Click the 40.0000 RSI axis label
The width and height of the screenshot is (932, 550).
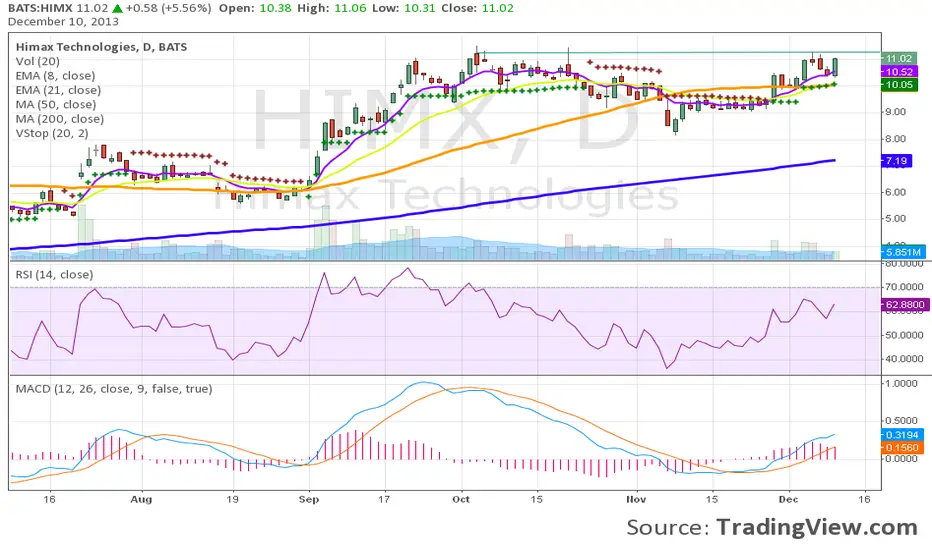coord(904,359)
